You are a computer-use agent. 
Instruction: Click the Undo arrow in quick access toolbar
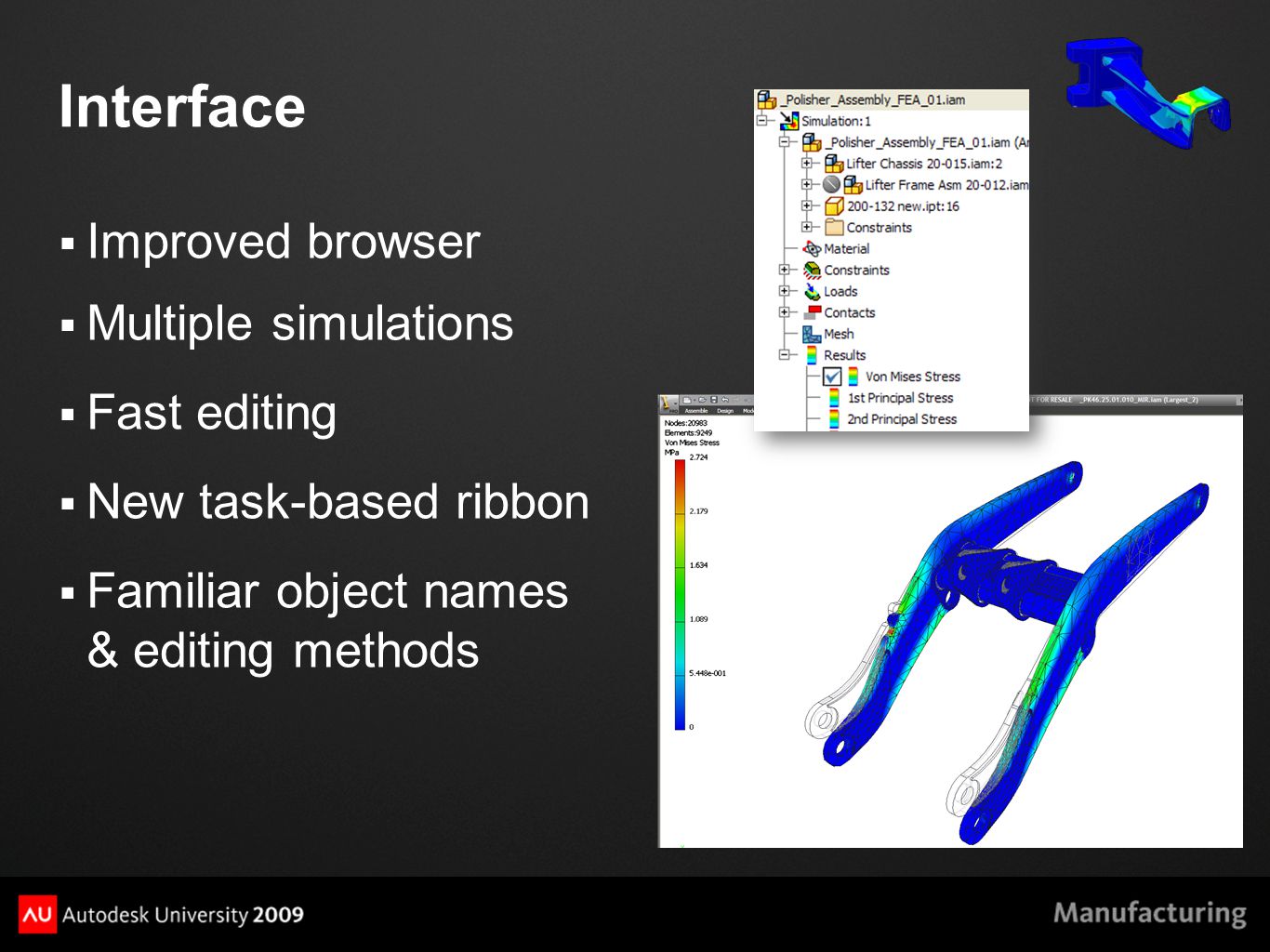click(x=724, y=400)
